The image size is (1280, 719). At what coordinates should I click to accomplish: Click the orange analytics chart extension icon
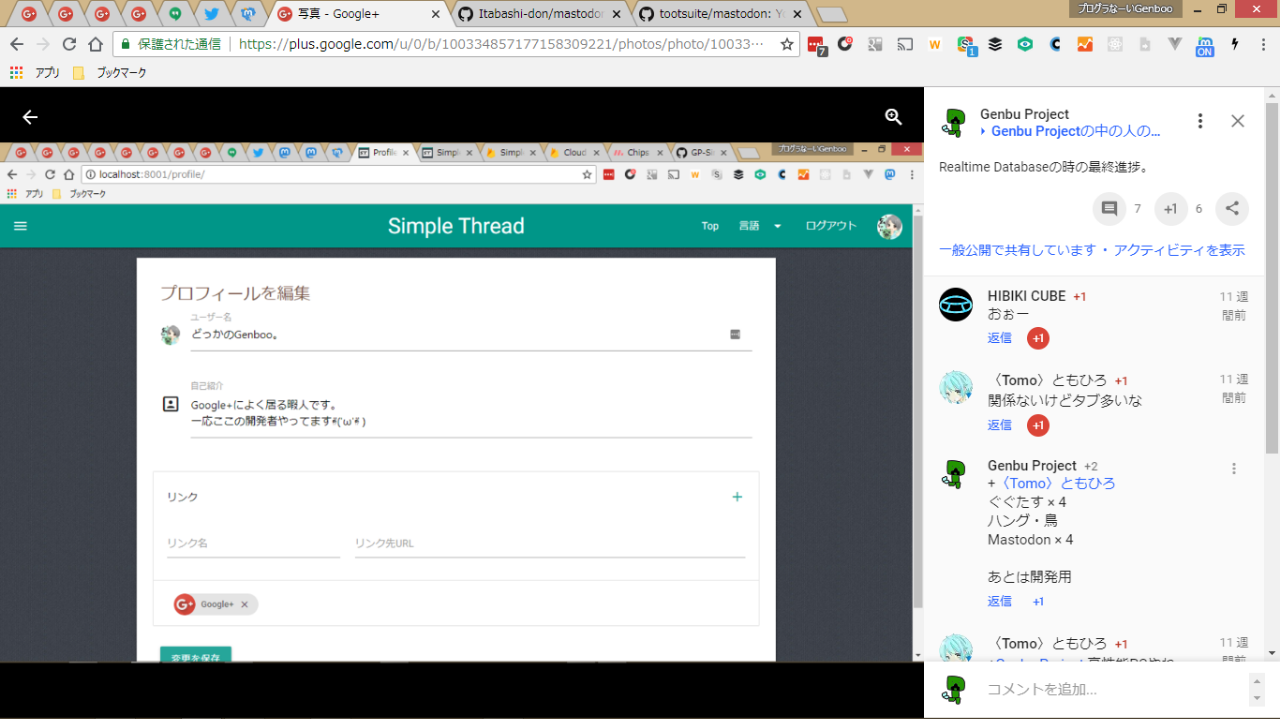(1085, 44)
